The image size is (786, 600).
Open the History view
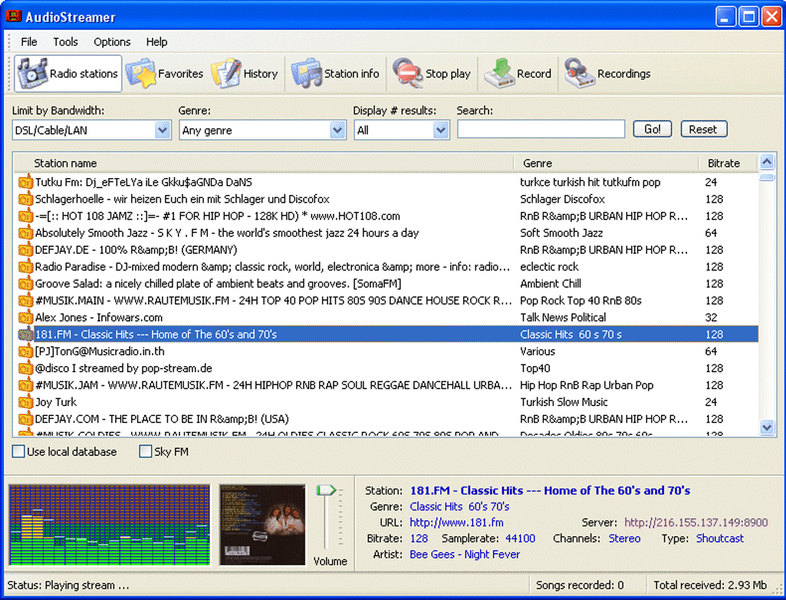tap(245, 74)
